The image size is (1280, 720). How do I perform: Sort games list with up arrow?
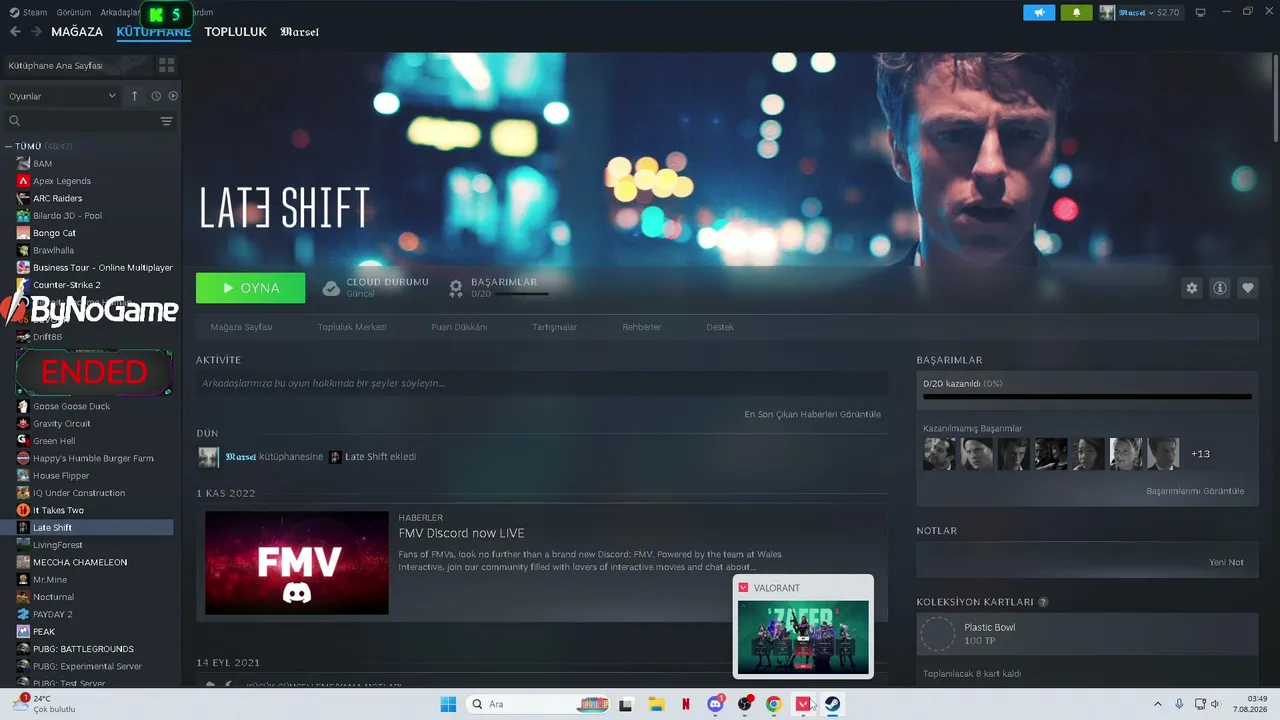[135, 96]
